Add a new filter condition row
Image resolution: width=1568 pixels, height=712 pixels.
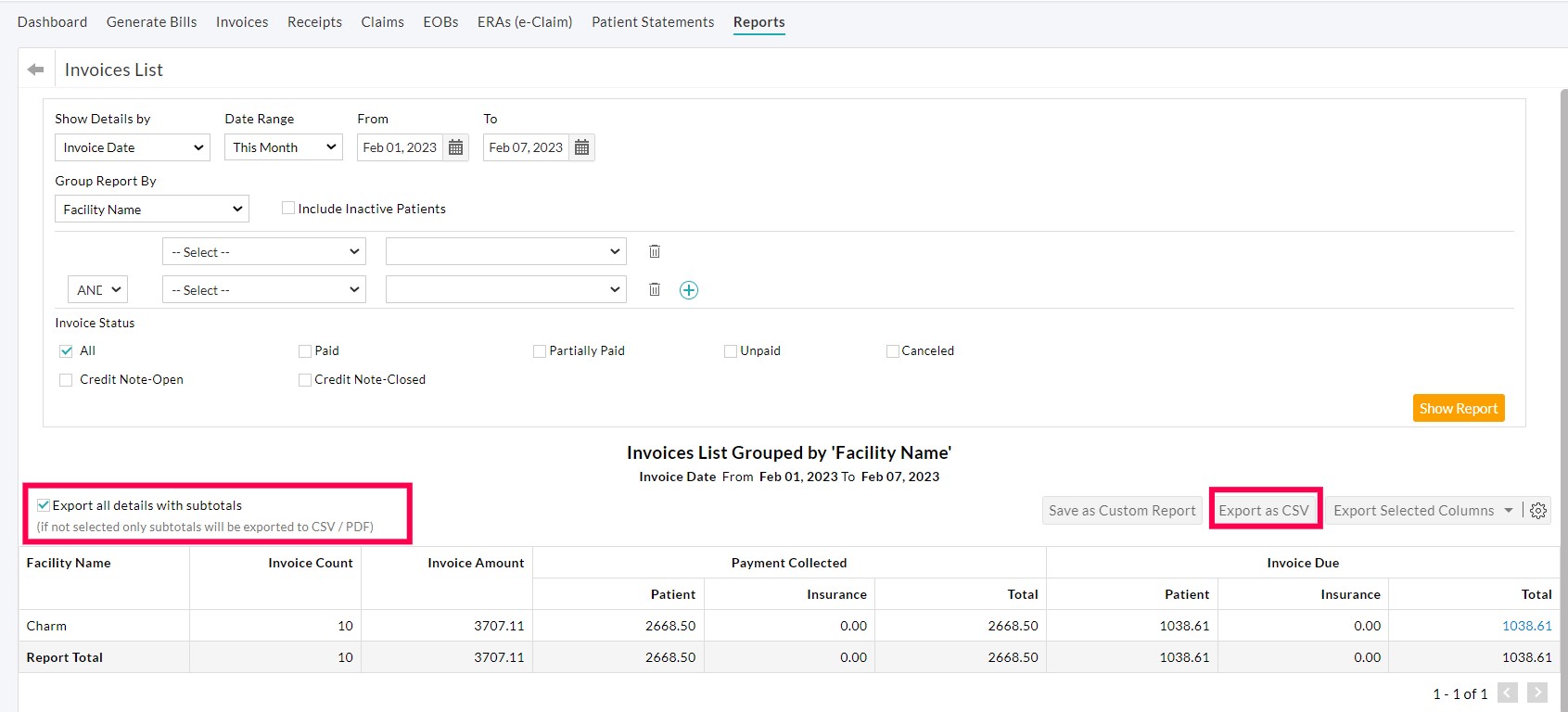click(689, 290)
